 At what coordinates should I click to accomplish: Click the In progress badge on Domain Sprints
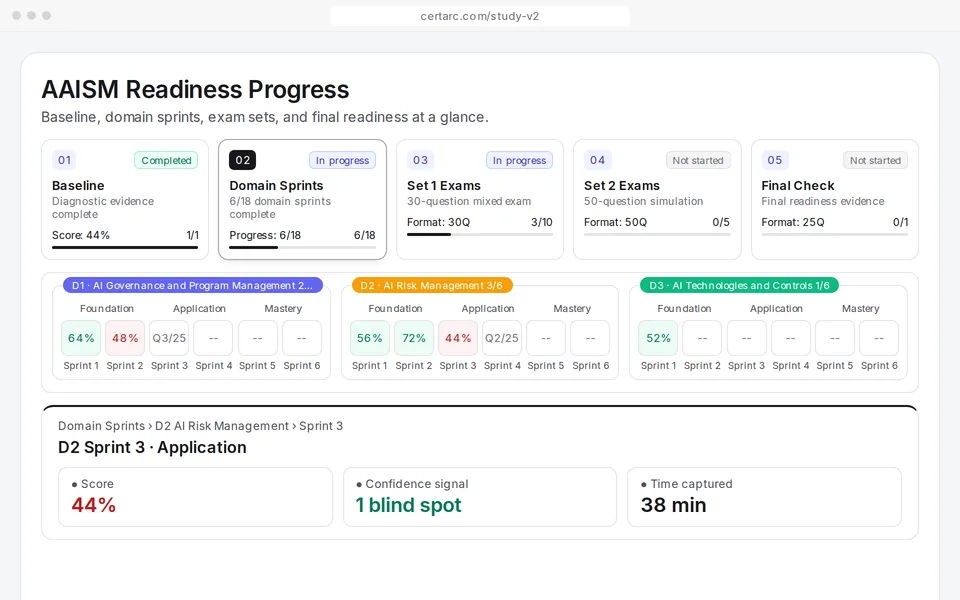342,160
